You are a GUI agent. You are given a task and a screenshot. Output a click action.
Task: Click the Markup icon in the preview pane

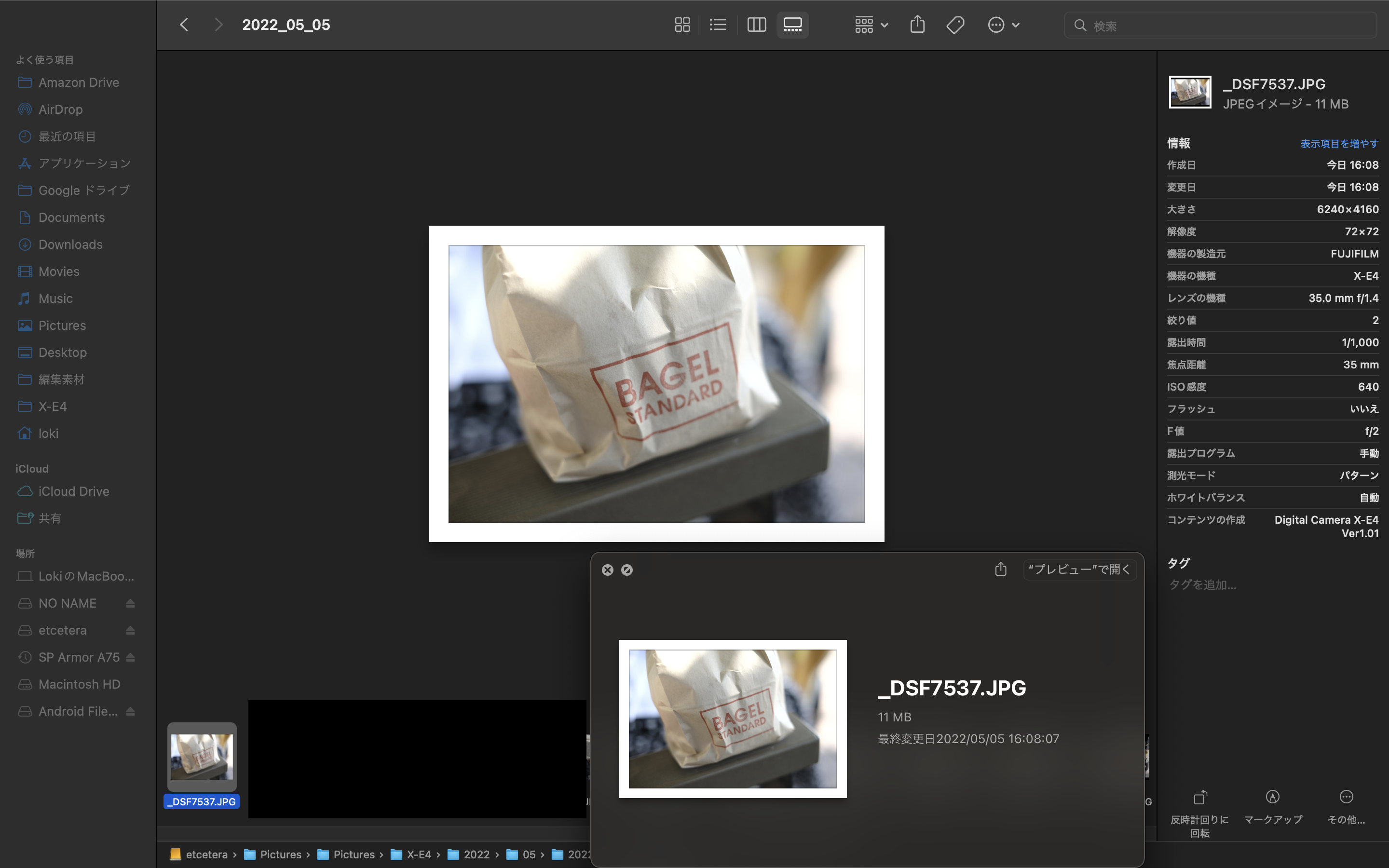coord(1272,798)
